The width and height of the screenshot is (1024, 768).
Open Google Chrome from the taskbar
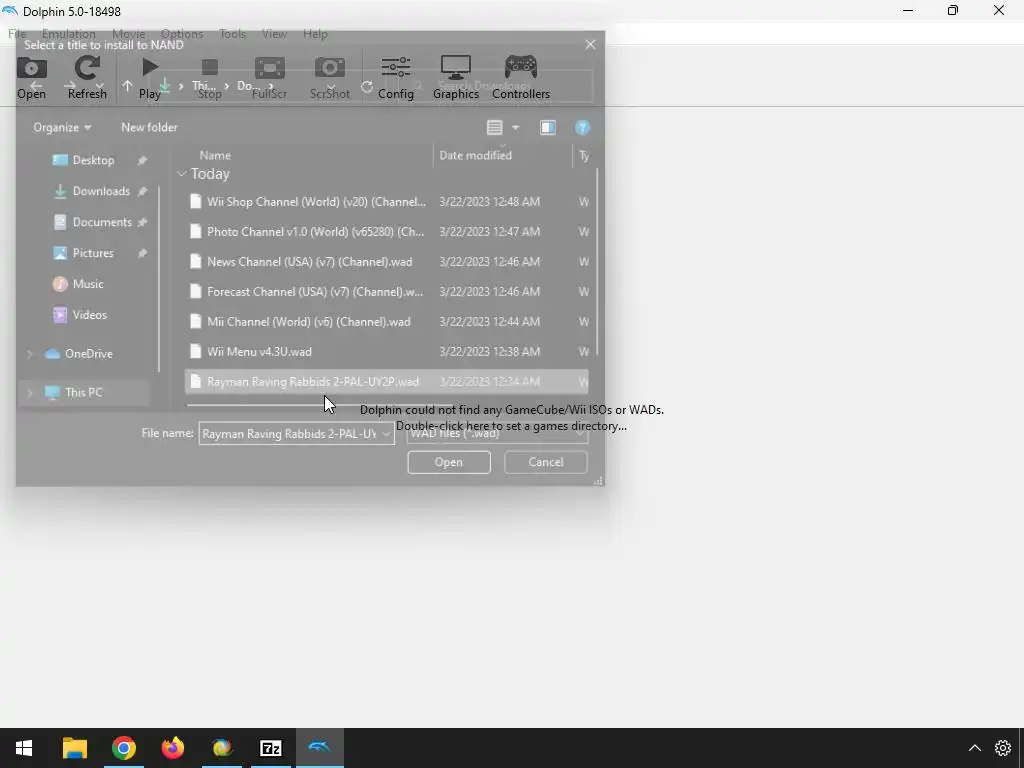coord(123,748)
